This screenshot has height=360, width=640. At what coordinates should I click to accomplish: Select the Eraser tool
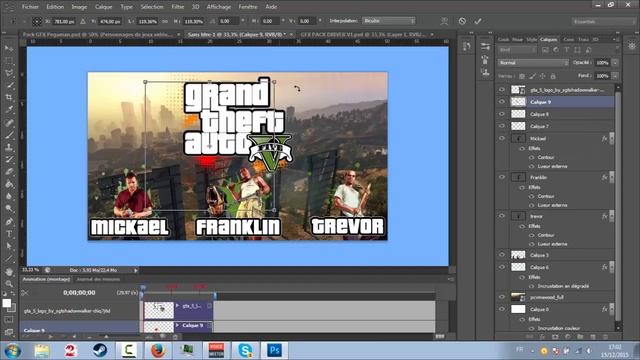click(x=9, y=172)
